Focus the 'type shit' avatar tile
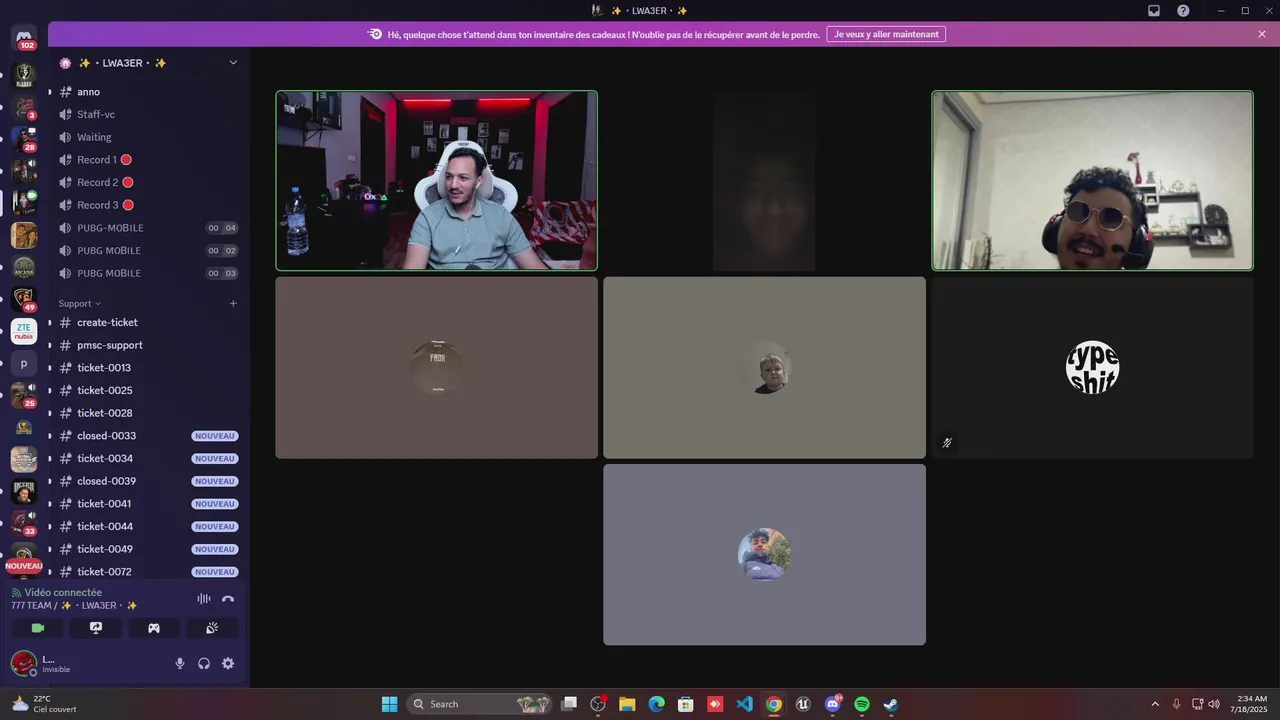The width and height of the screenshot is (1280, 720). (x=1092, y=368)
